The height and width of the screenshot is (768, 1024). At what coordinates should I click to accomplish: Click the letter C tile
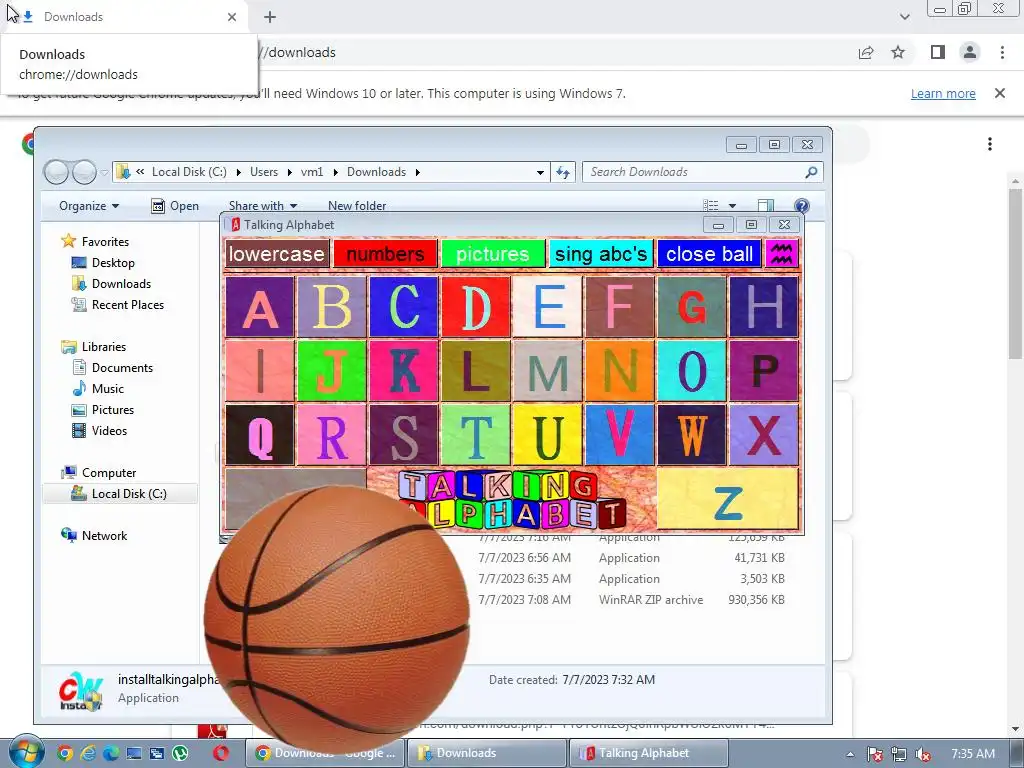pyautogui.click(x=404, y=306)
